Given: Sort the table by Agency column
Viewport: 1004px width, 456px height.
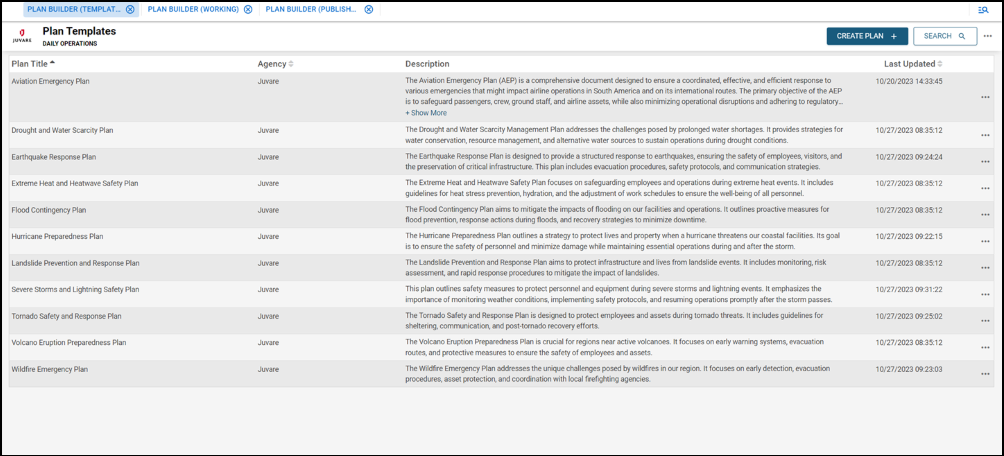Looking at the screenshot, I should pos(275,64).
